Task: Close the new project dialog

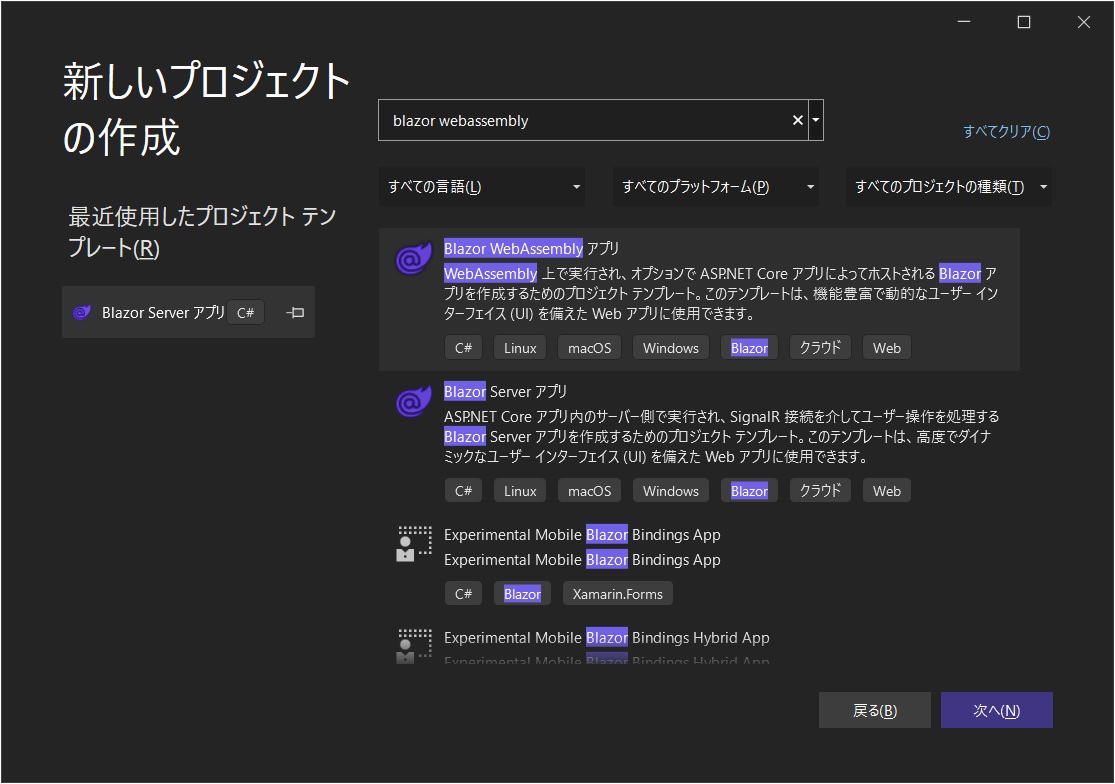Action: [x=1084, y=22]
